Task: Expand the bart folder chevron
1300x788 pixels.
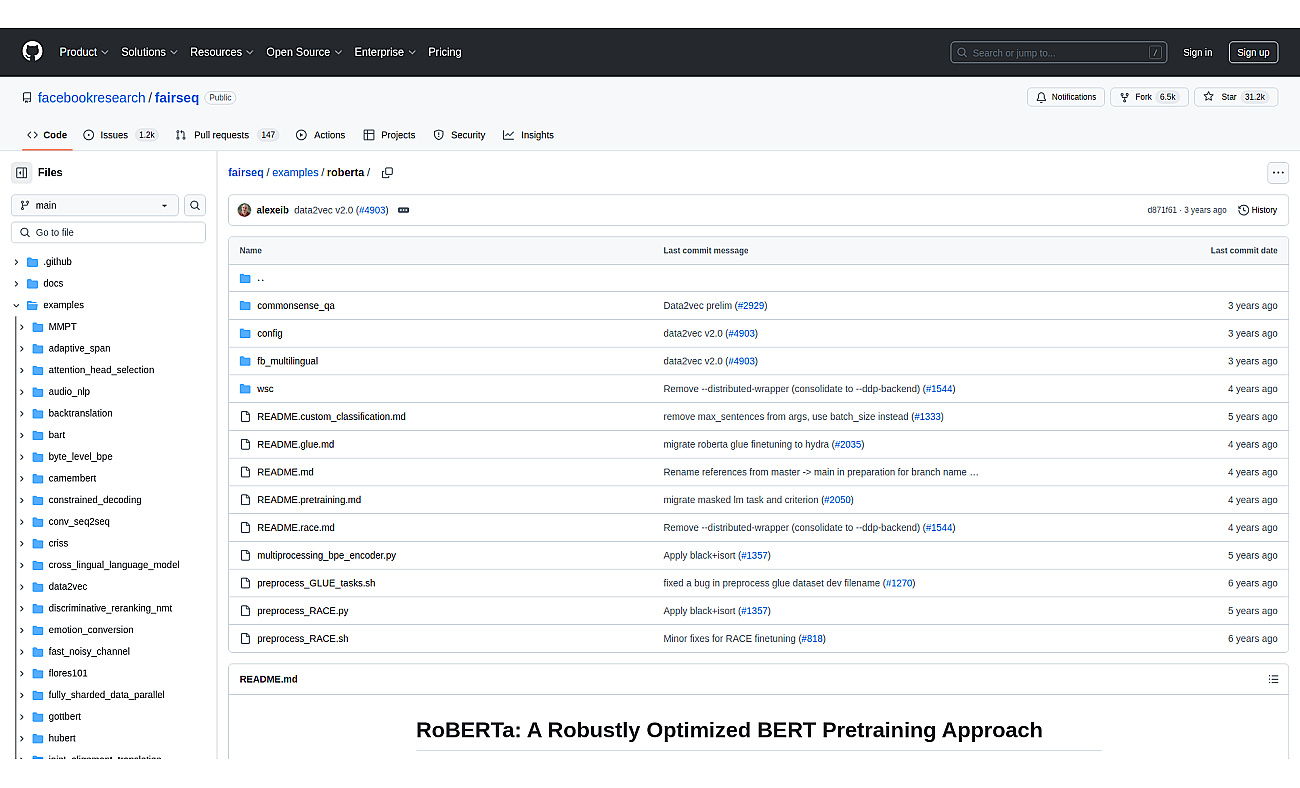Action: pos(22,435)
